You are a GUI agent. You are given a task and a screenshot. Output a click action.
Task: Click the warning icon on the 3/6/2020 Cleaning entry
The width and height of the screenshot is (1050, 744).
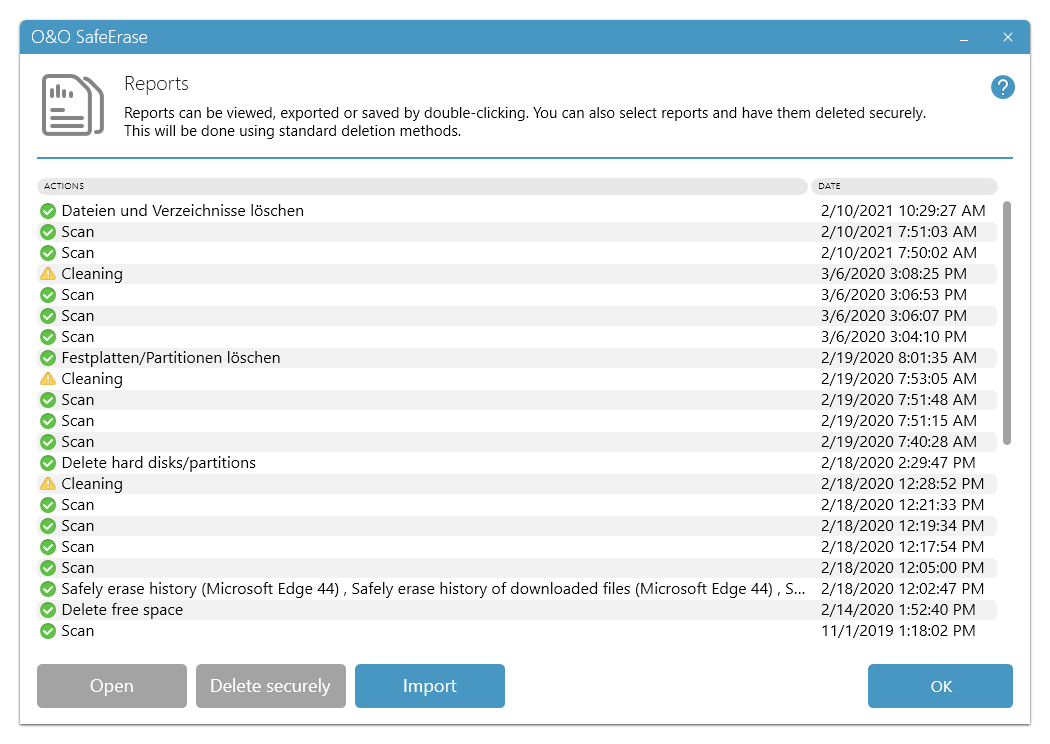[x=47, y=273]
